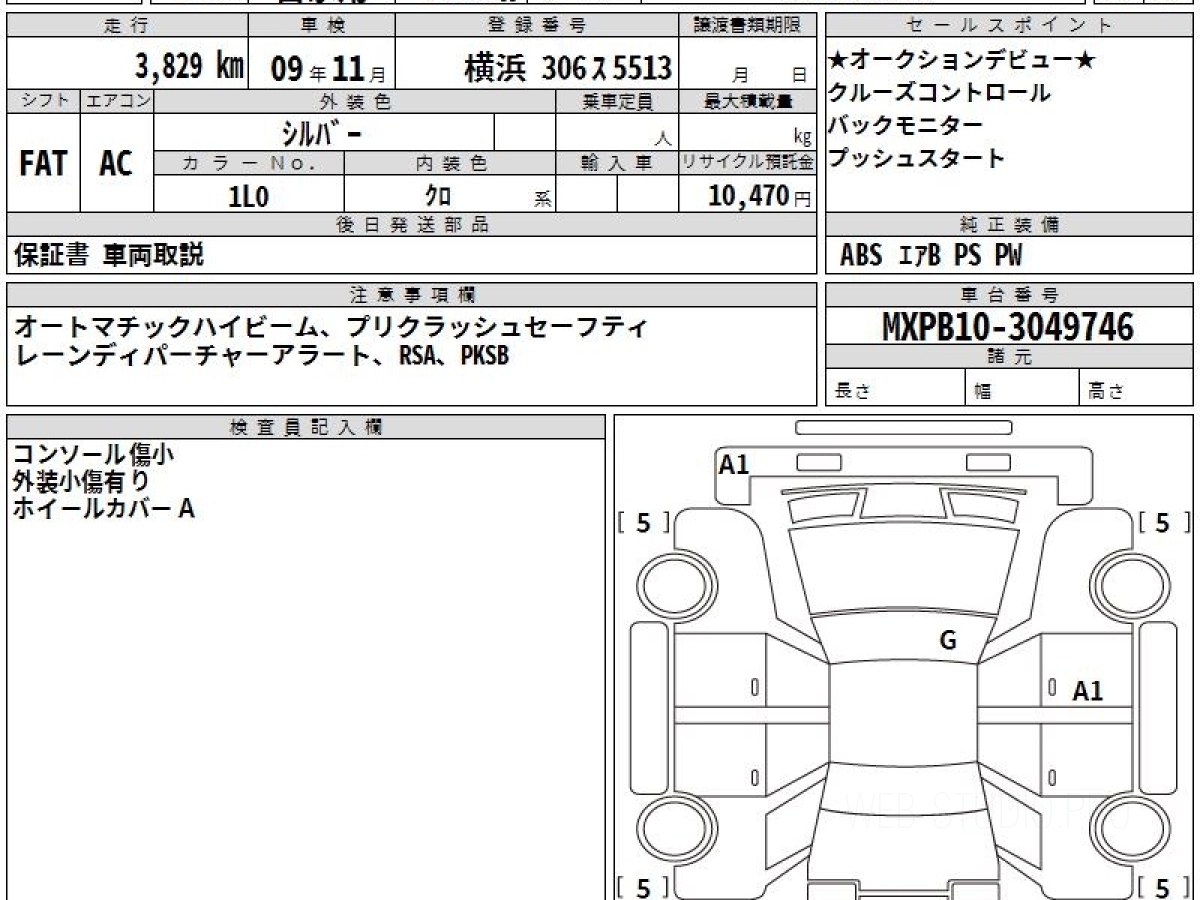
Task: Select the AC air conditioner value
Action: (116, 163)
